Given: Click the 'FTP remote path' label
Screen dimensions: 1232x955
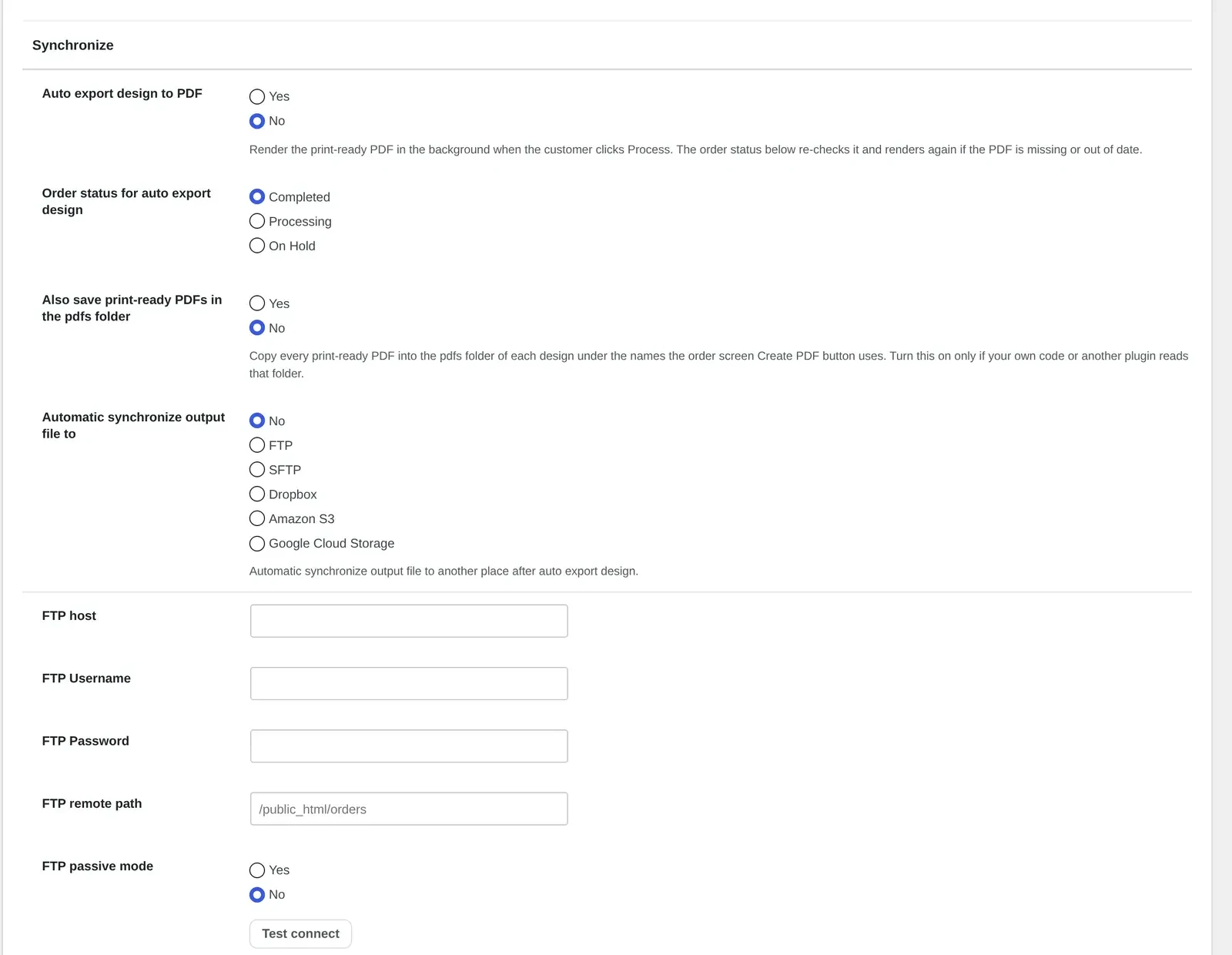Looking at the screenshot, I should coord(92,803).
